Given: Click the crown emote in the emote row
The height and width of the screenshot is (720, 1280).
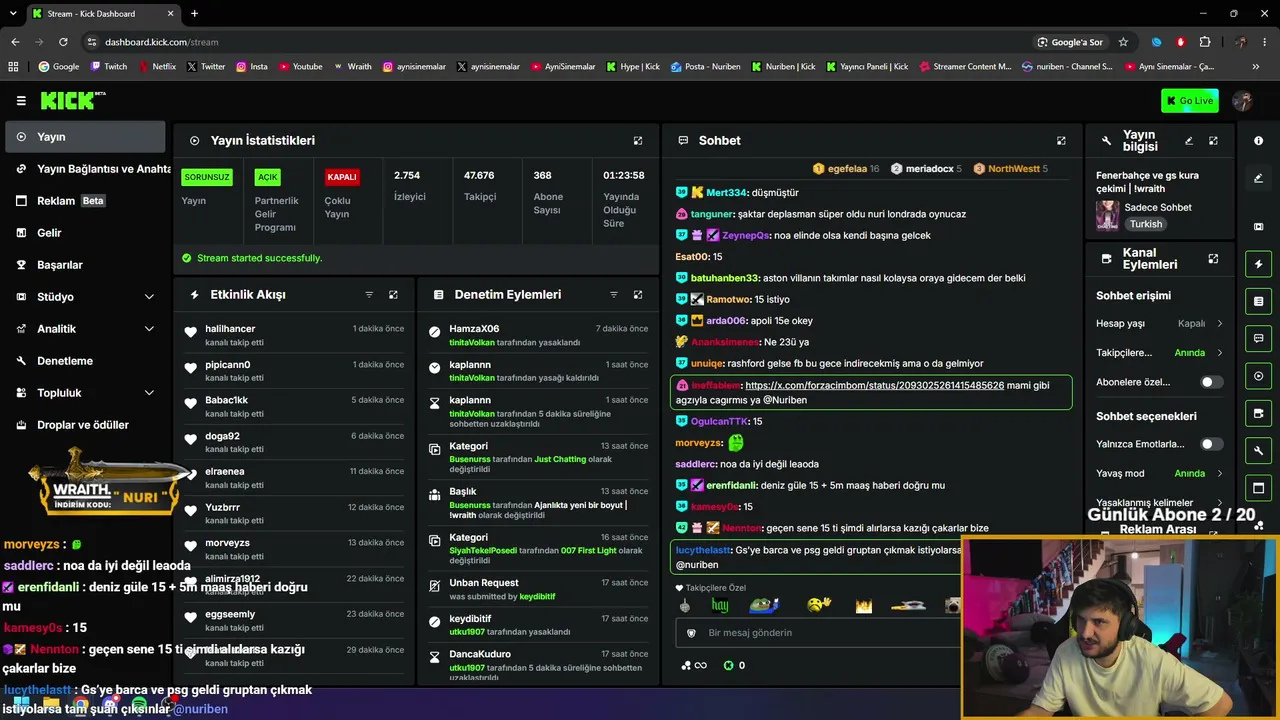Looking at the screenshot, I should 863,605.
